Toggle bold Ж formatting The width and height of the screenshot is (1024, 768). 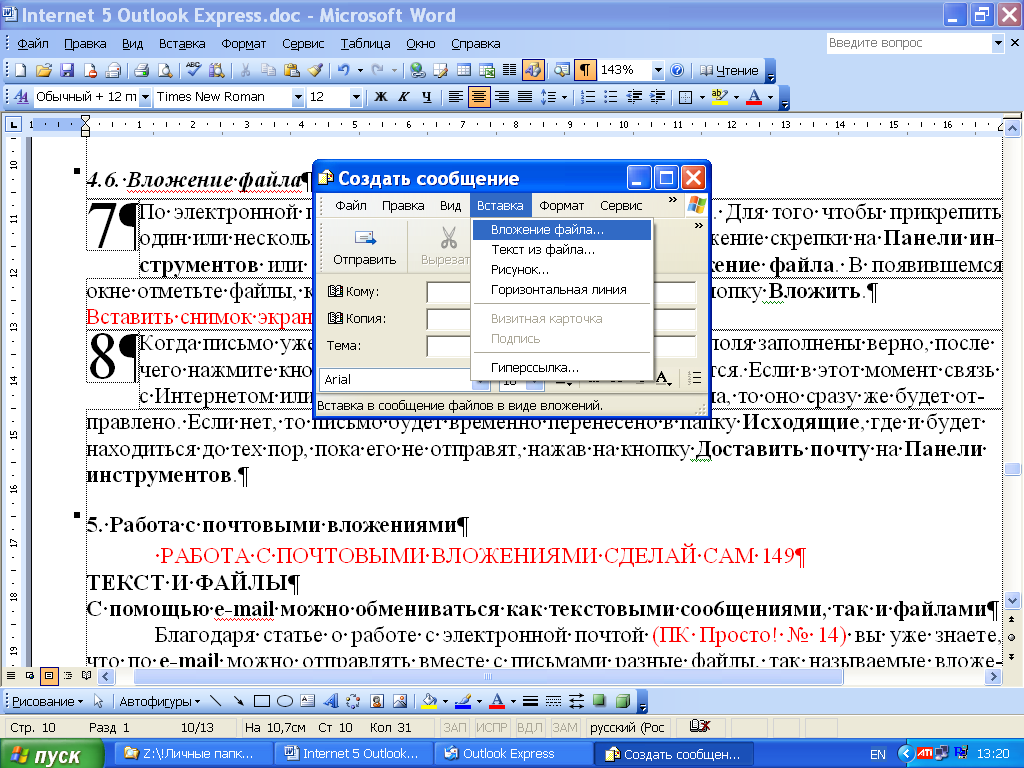click(381, 97)
